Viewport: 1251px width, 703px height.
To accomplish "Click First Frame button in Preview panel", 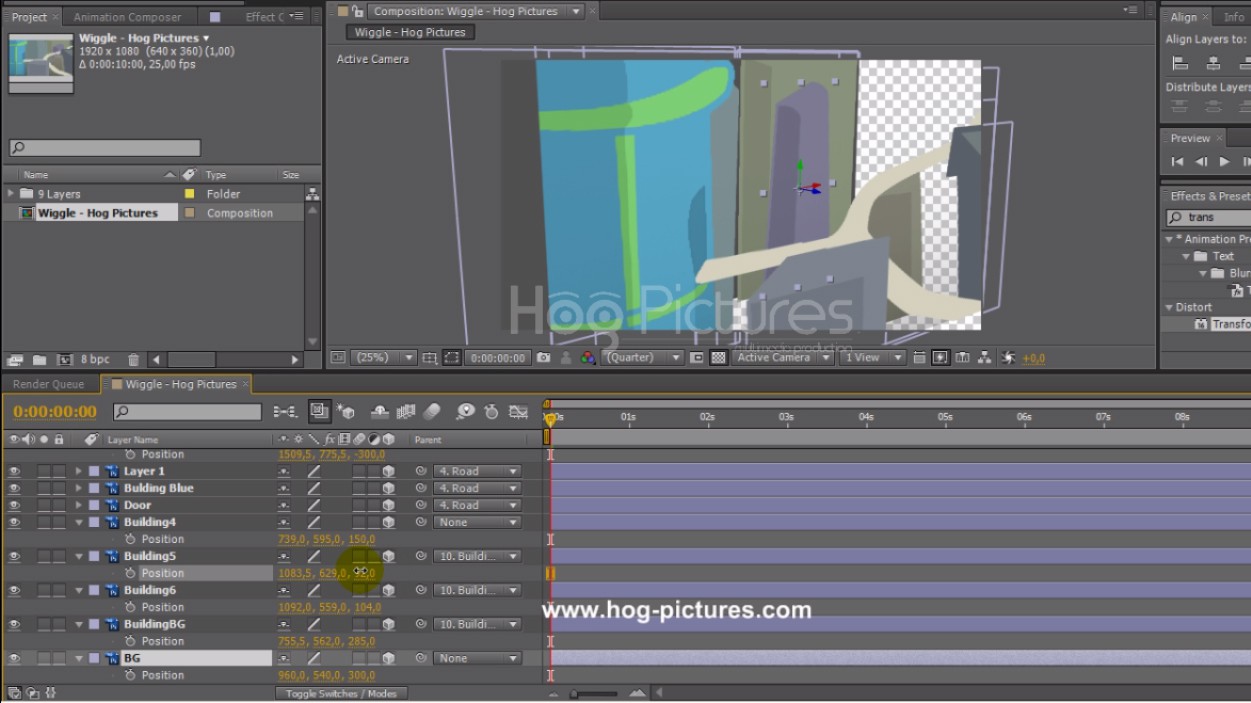I will tap(1177, 162).
